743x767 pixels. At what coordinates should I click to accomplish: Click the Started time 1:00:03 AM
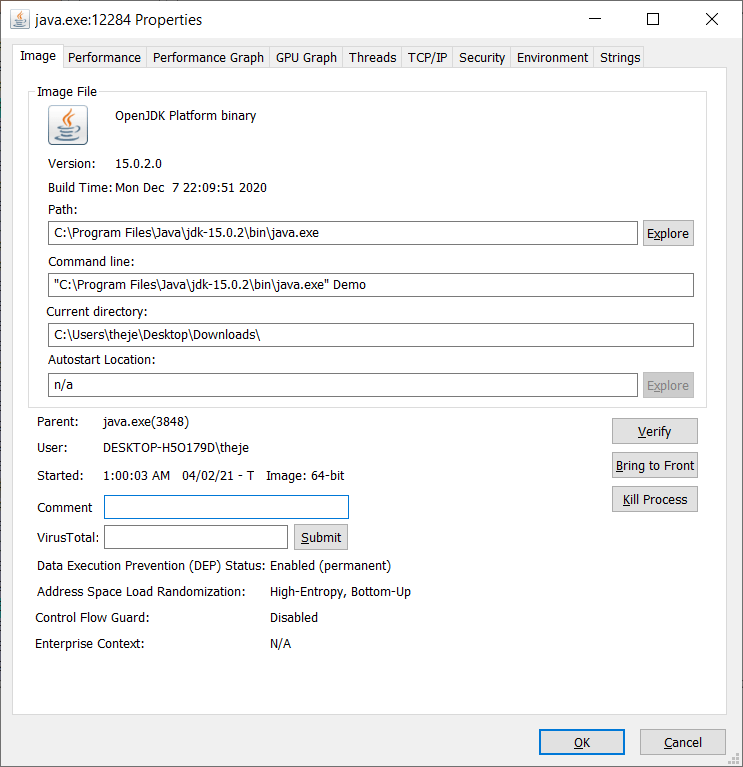click(x=136, y=475)
